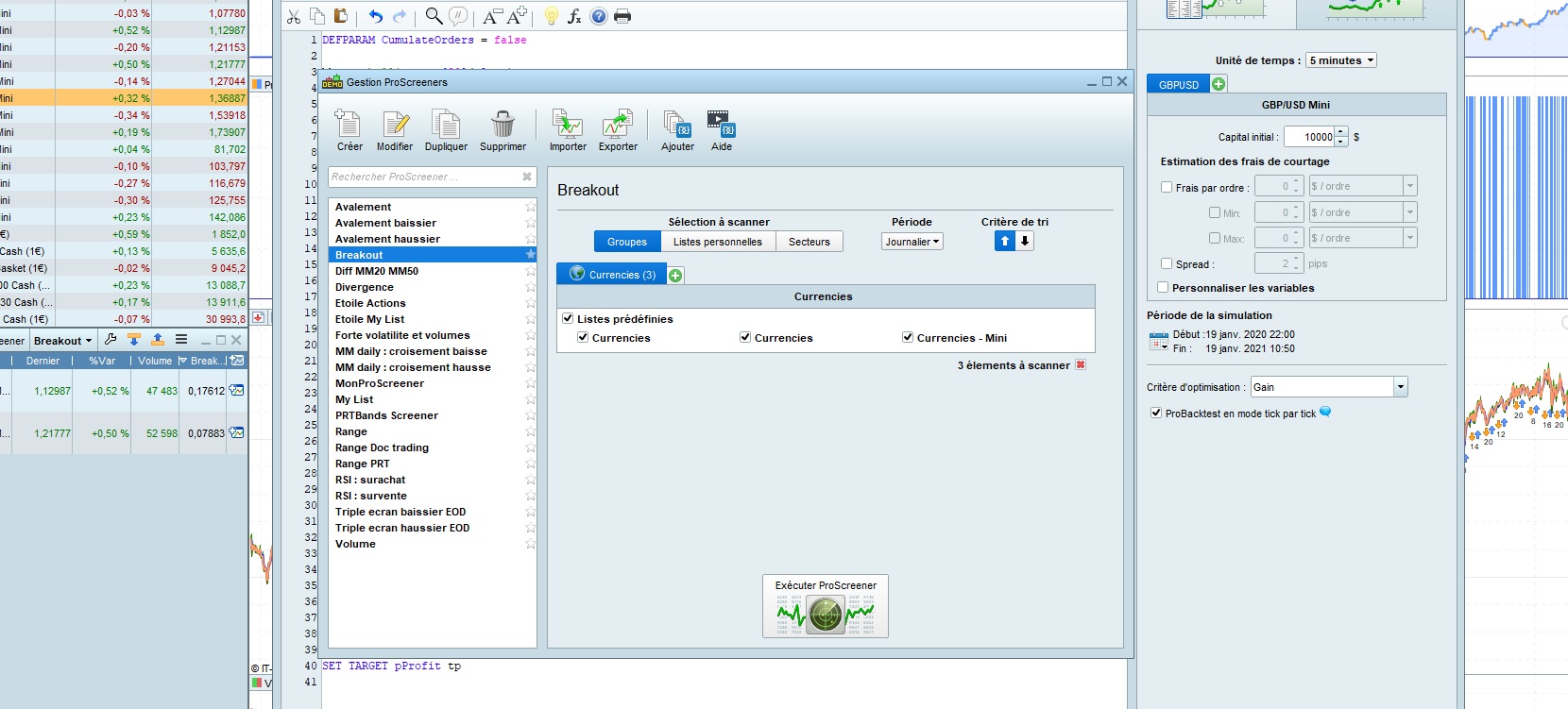Click the Capital initial value field
1568x709 pixels.
pyautogui.click(x=1310, y=137)
